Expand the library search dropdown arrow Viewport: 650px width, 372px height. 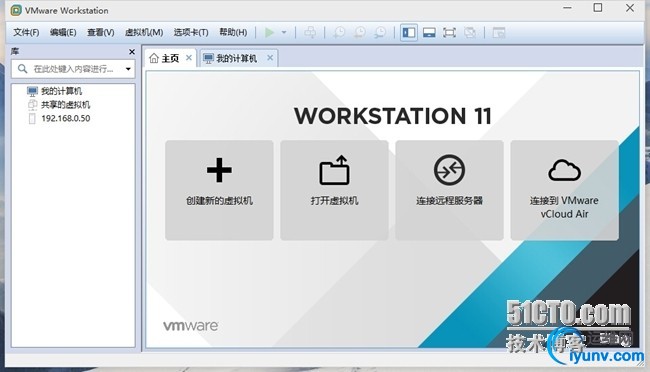coord(129,69)
